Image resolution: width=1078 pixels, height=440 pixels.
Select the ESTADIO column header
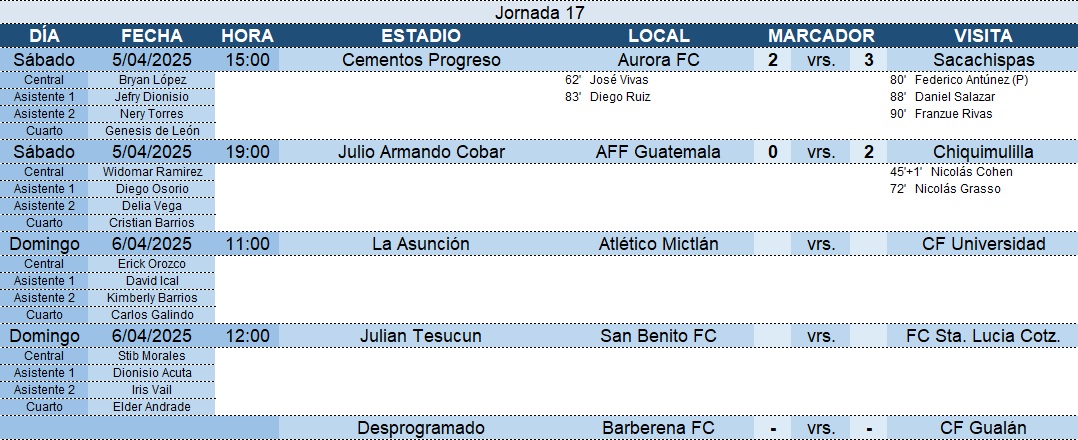421,36
